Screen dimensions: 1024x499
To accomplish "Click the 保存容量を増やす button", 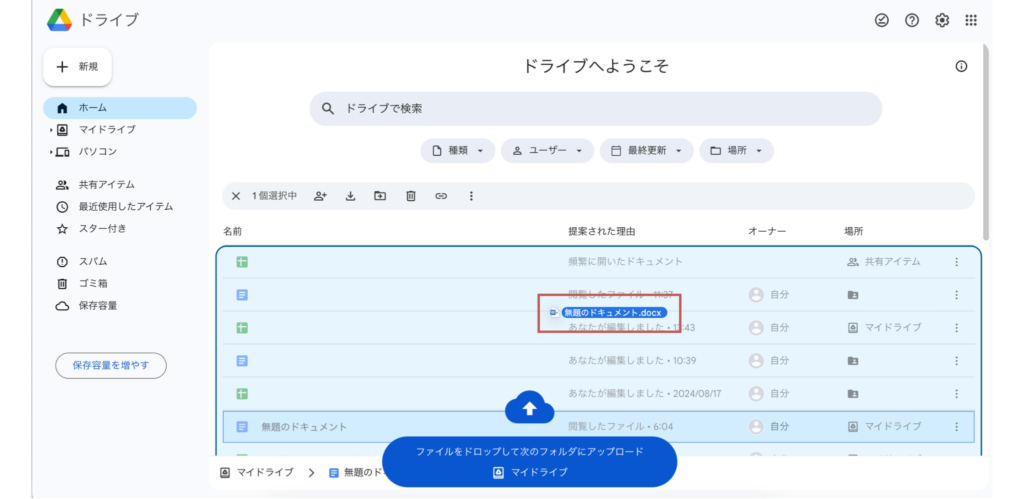I will point(111,366).
